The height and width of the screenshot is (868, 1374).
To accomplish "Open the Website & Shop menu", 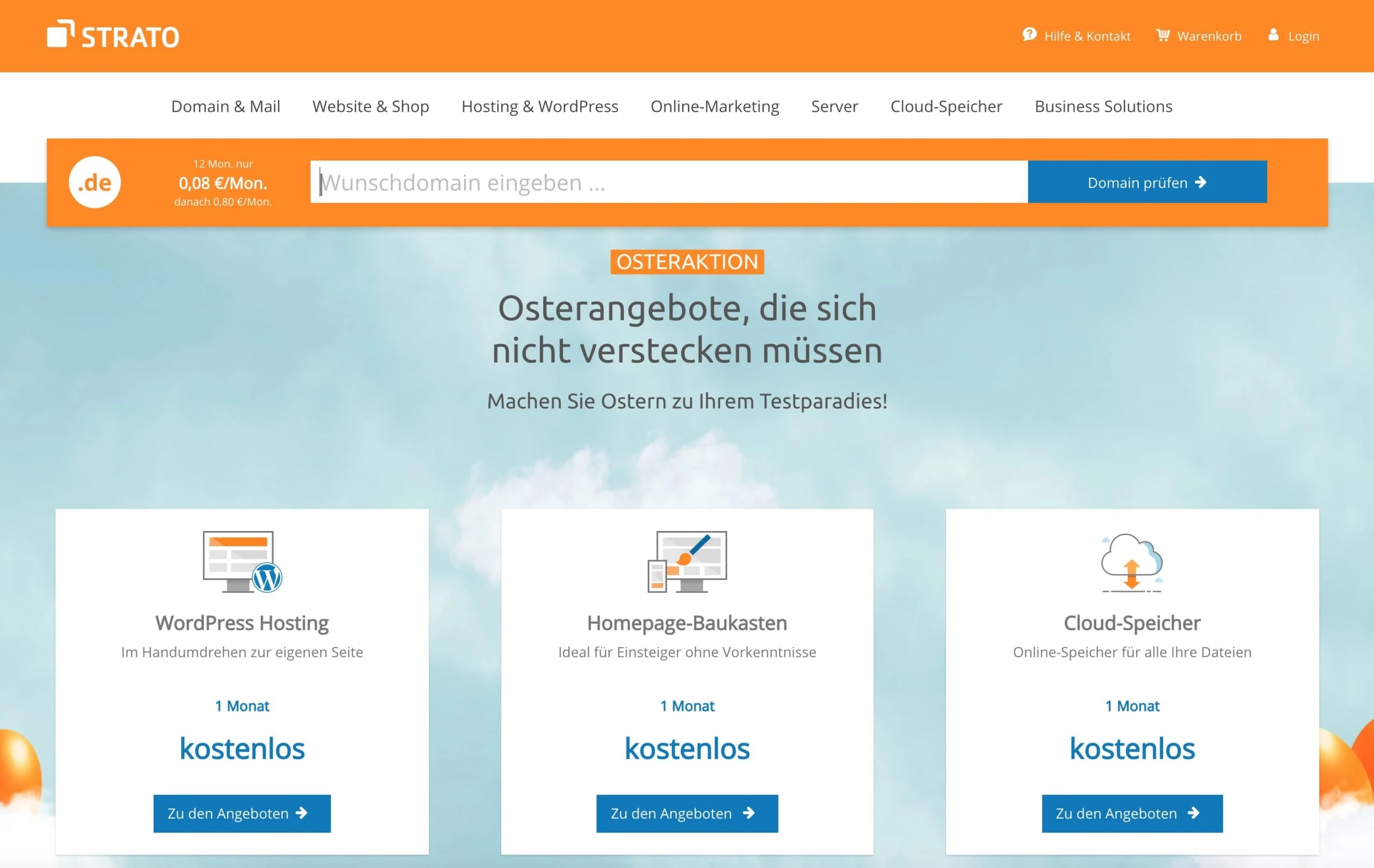I will click(x=371, y=106).
